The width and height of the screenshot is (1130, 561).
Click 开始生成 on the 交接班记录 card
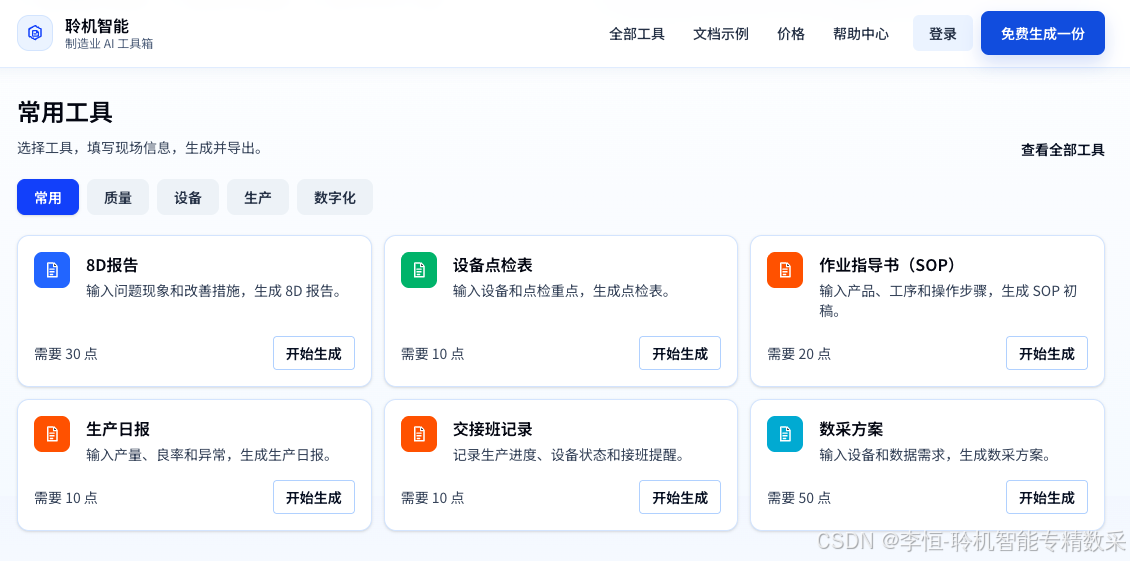click(x=680, y=498)
